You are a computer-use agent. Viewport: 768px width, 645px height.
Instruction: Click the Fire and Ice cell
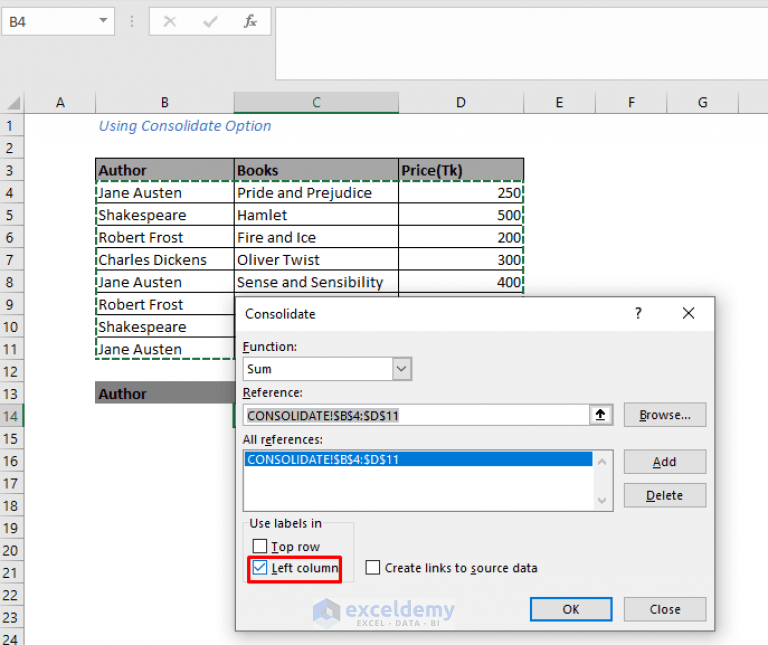tap(316, 238)
